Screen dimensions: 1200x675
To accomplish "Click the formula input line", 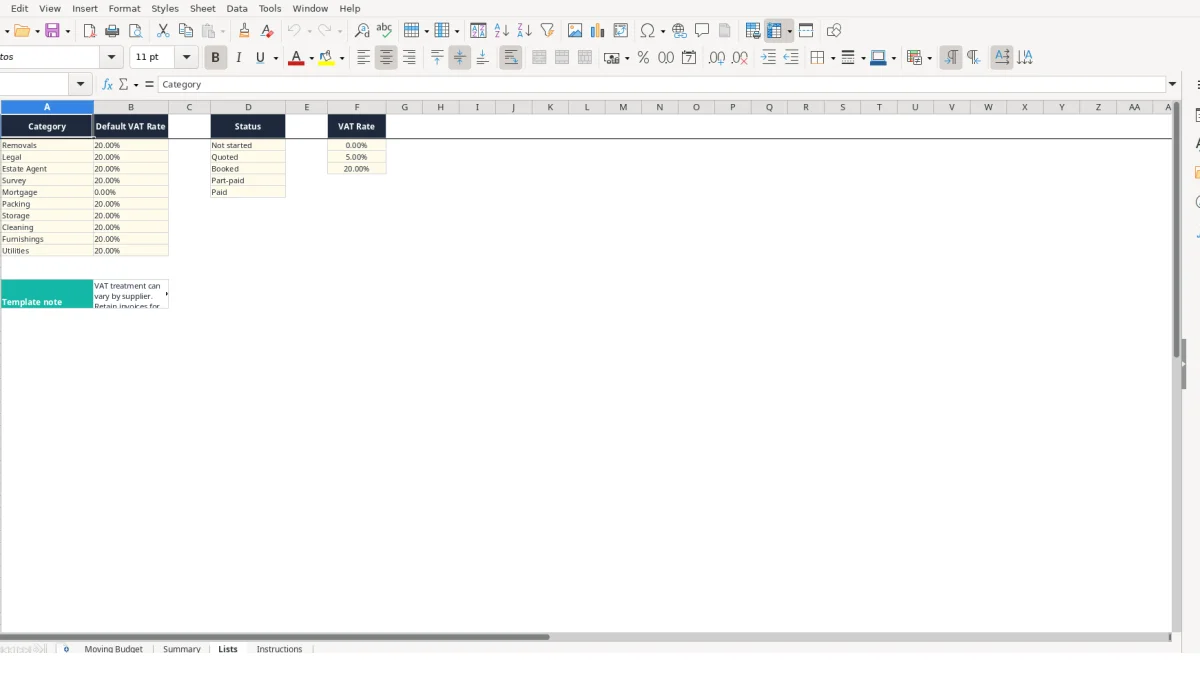I will click(x=661, y=85).
